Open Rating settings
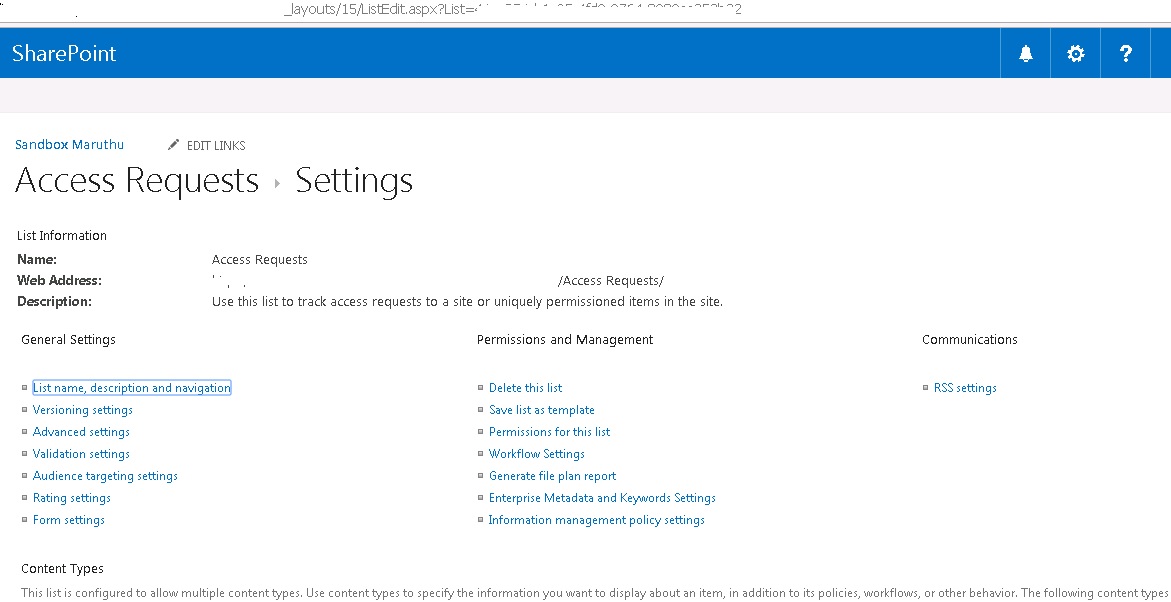 point(72,497)
